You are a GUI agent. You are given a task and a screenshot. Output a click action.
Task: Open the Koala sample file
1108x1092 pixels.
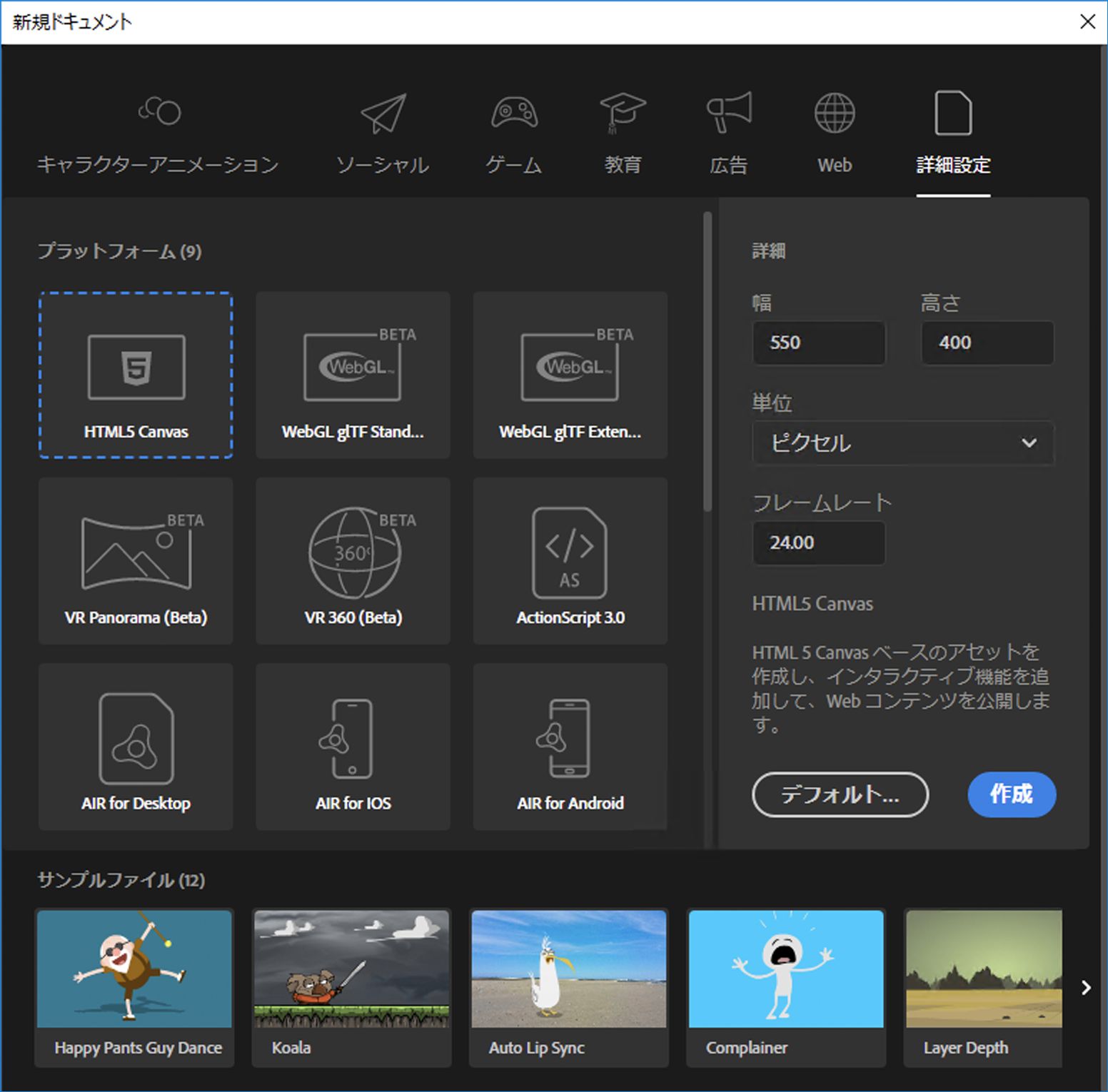pos(352,988)
